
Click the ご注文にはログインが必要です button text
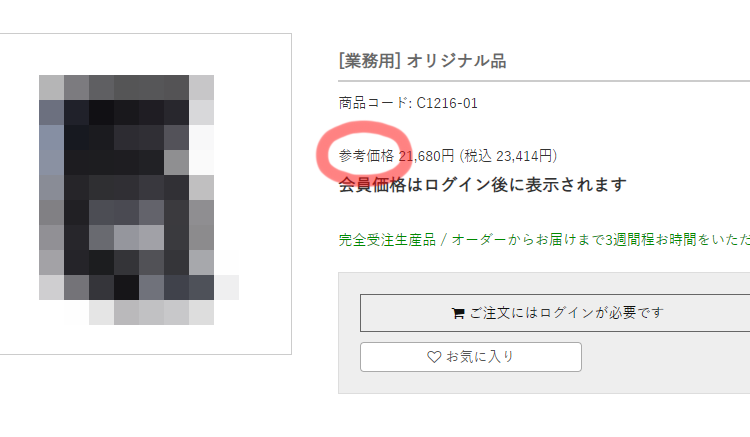[567, 313]
